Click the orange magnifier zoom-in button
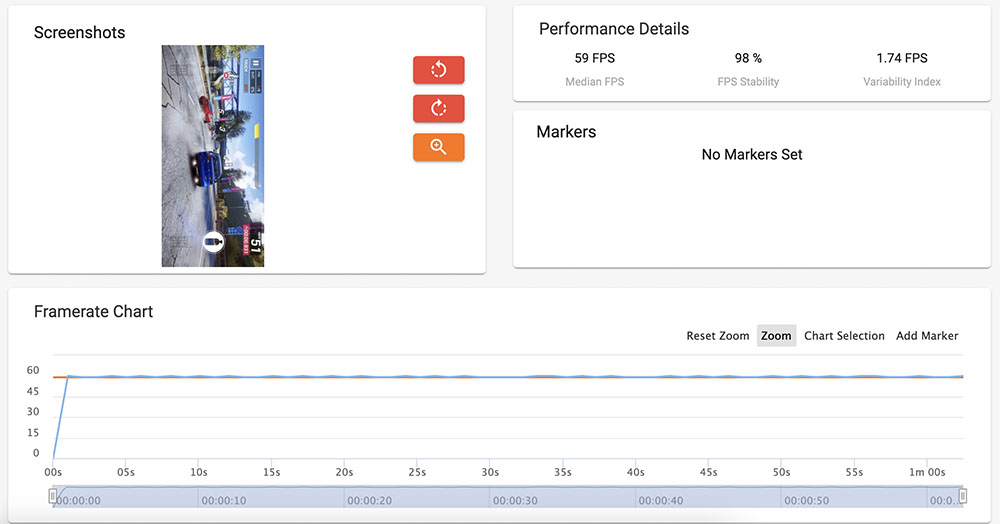 (438, 147)
